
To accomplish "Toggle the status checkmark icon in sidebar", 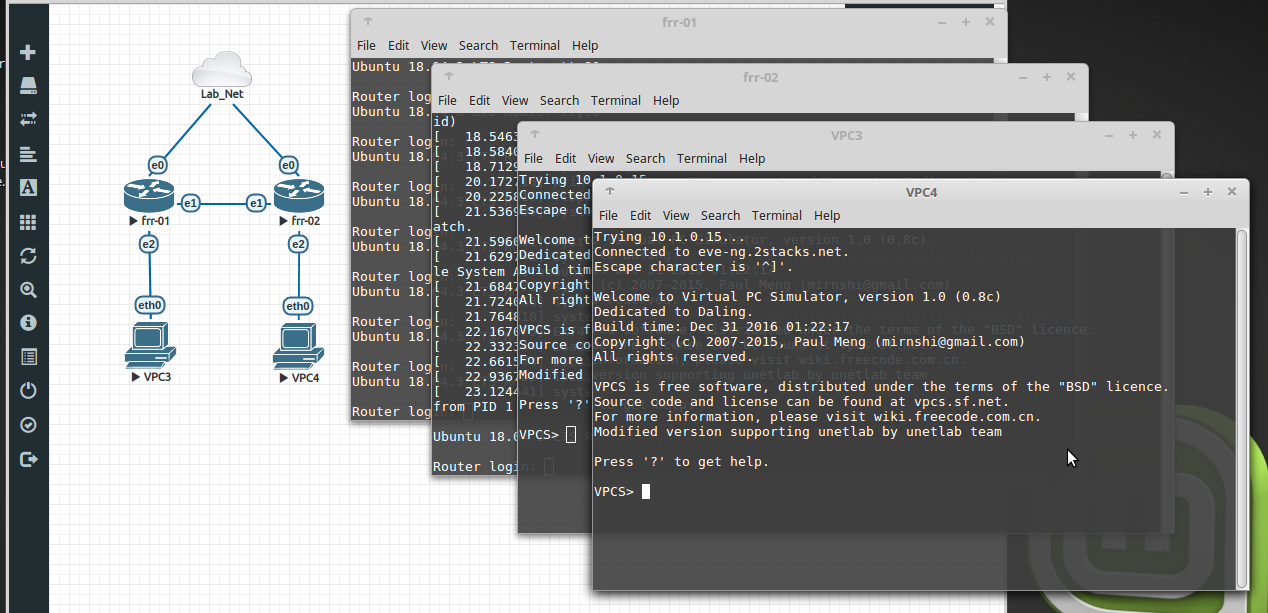I will coord(28,424).
